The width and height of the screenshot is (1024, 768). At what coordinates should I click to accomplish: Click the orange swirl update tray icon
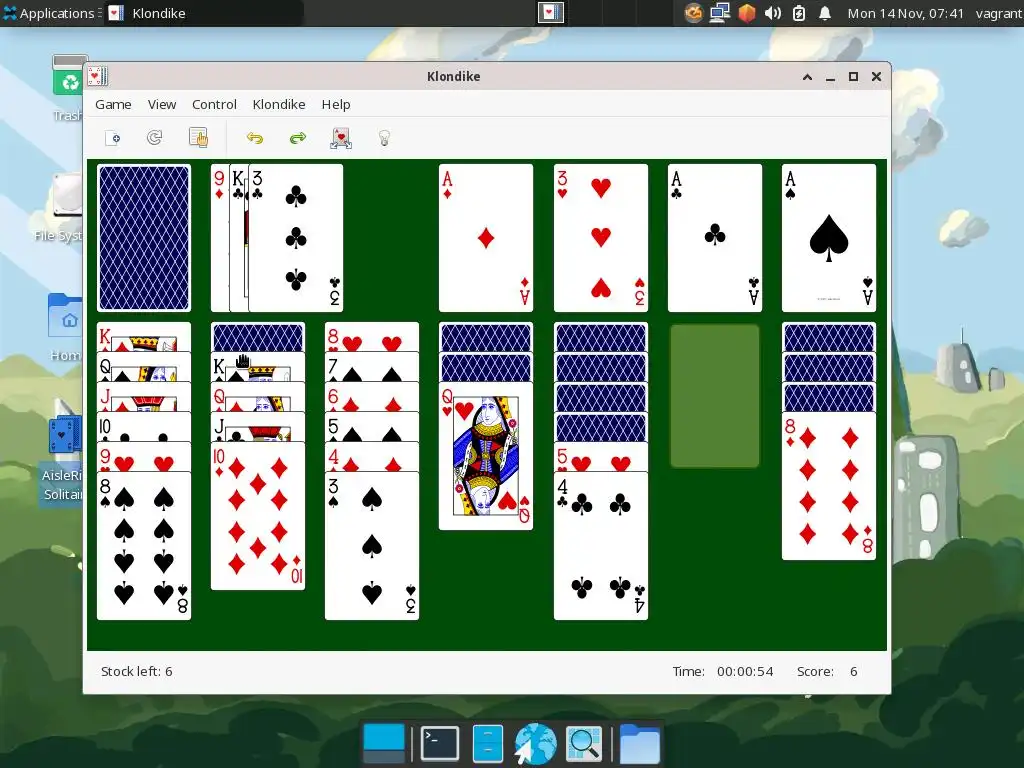694,13
